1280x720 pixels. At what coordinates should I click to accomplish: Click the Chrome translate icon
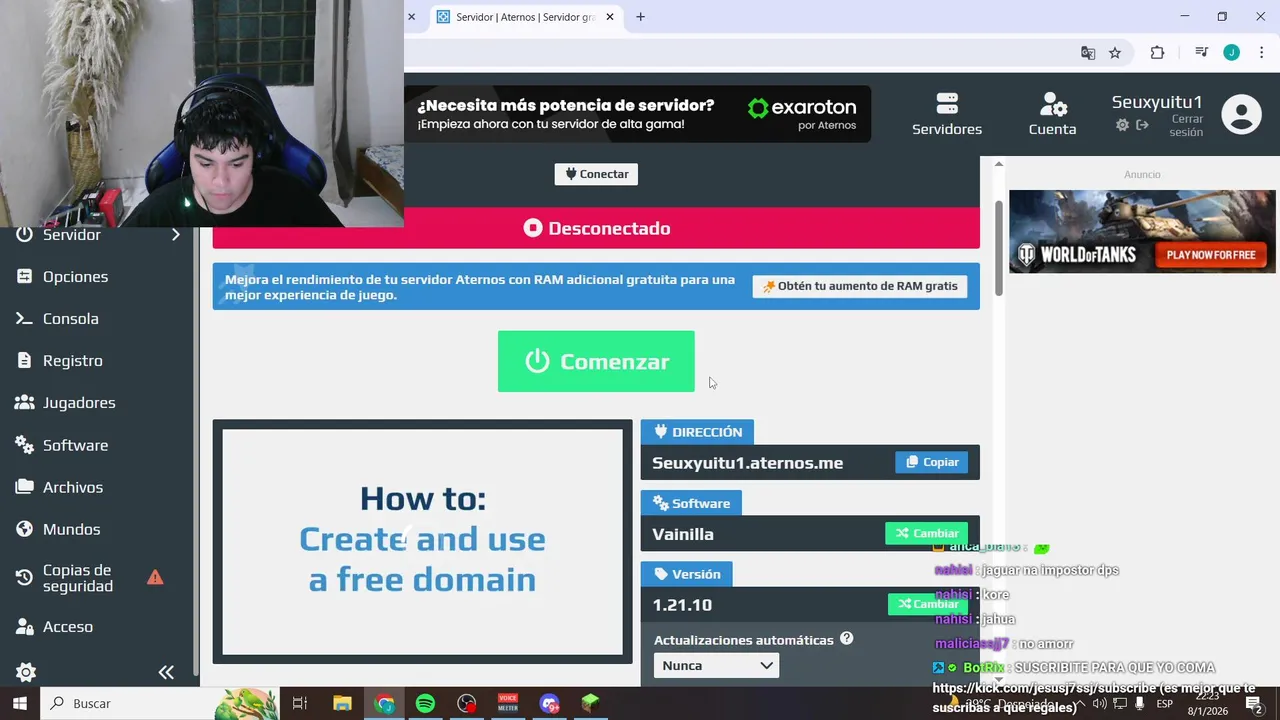1088,53
